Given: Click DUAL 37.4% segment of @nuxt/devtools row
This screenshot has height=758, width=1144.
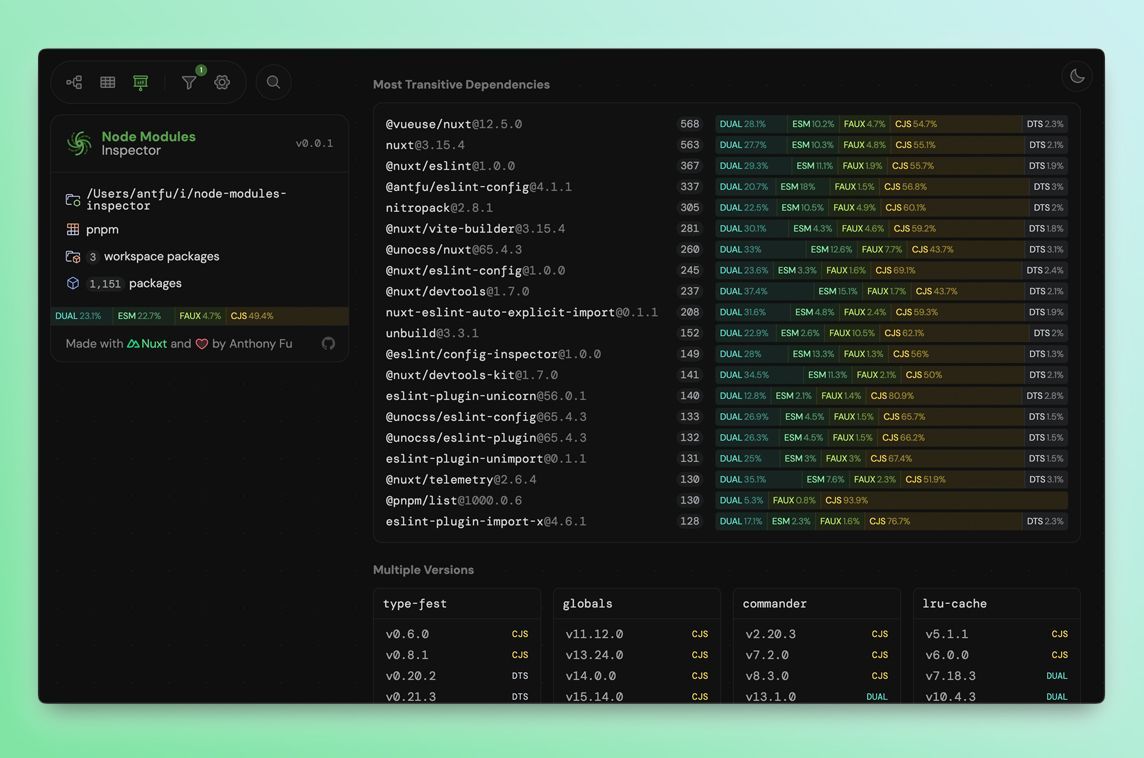Looking at the screenshot, I should pos(765,291).
